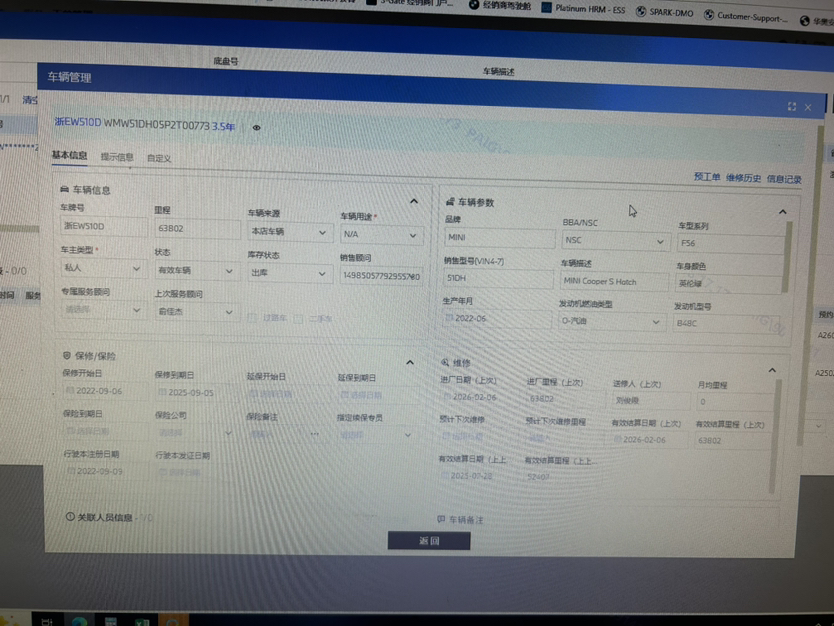The image size is (834, 626).
Task: Click the 返回 button
Action: 429,540
